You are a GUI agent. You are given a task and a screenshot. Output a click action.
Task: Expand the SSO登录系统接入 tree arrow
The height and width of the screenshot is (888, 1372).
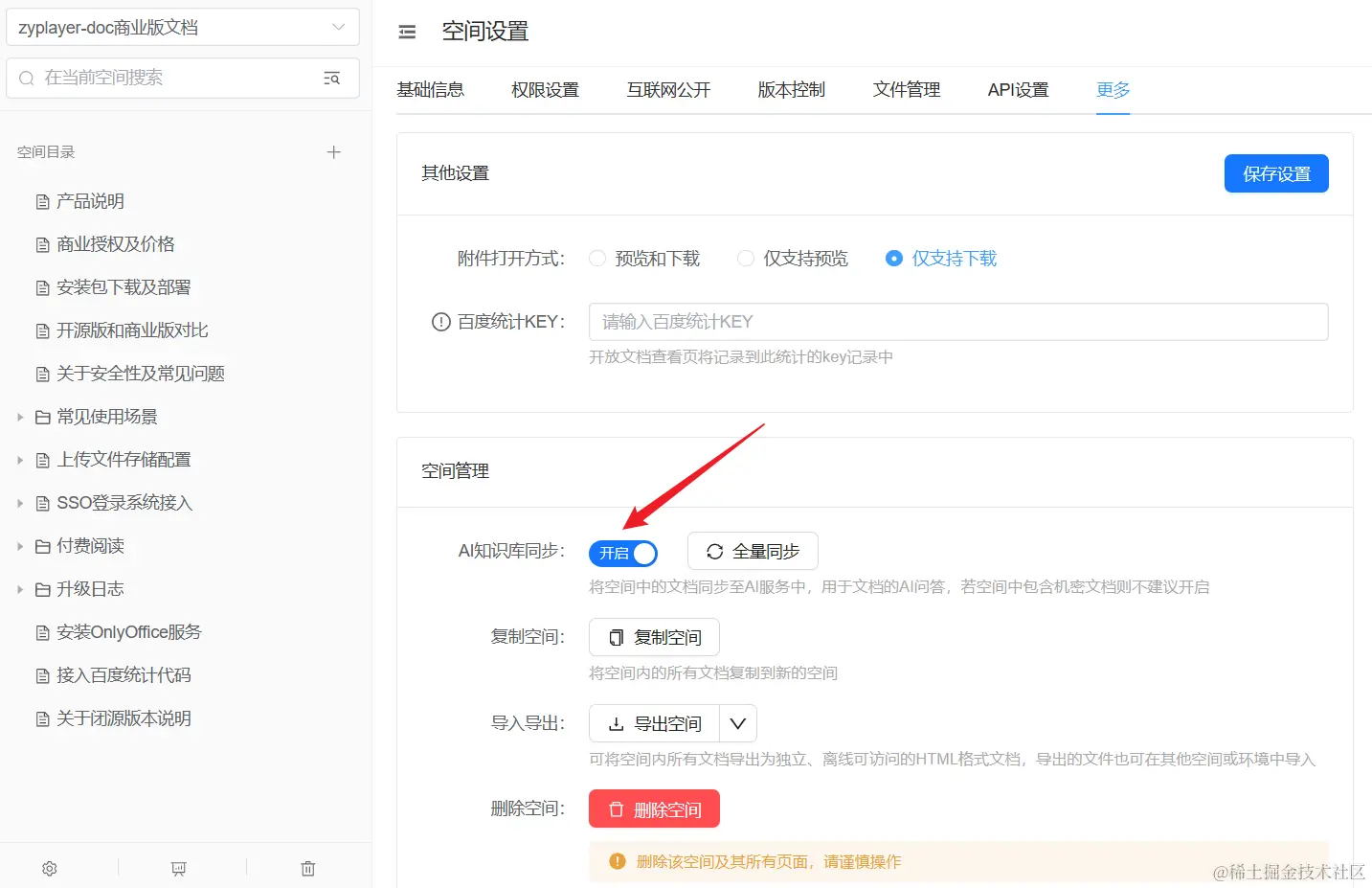pyautogui.click(x=20, y=503)
